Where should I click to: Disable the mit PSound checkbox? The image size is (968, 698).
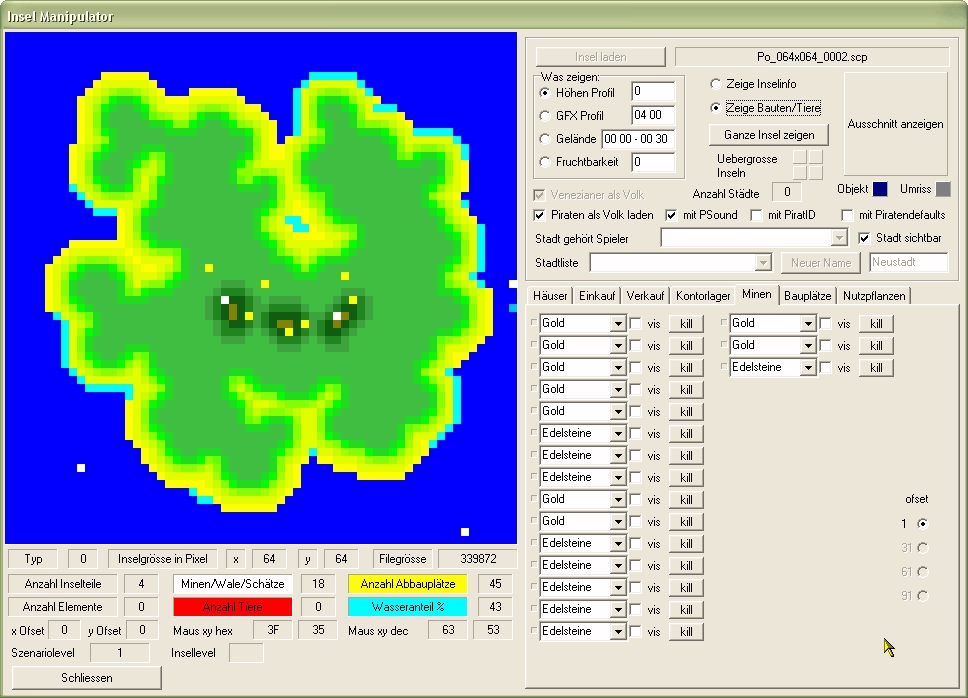pos(672,215)
